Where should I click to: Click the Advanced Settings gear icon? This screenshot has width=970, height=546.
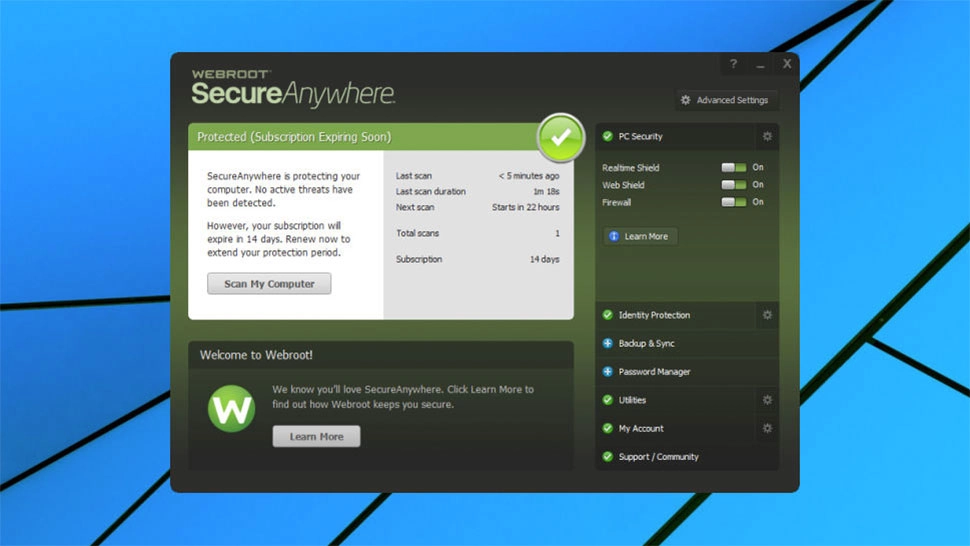(x=685, y=100)
